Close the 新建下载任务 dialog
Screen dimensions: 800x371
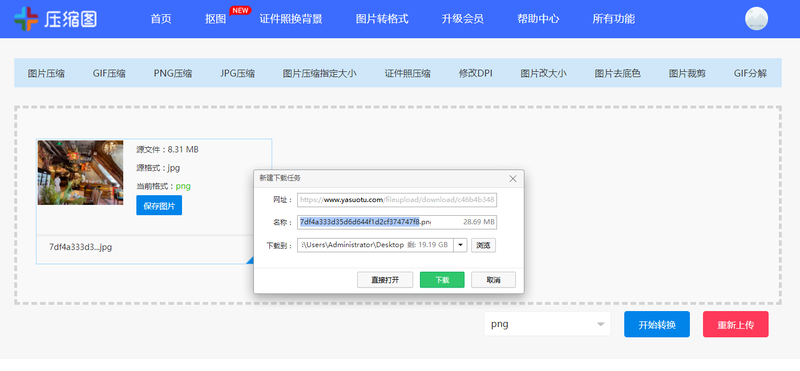coord(513,179)
